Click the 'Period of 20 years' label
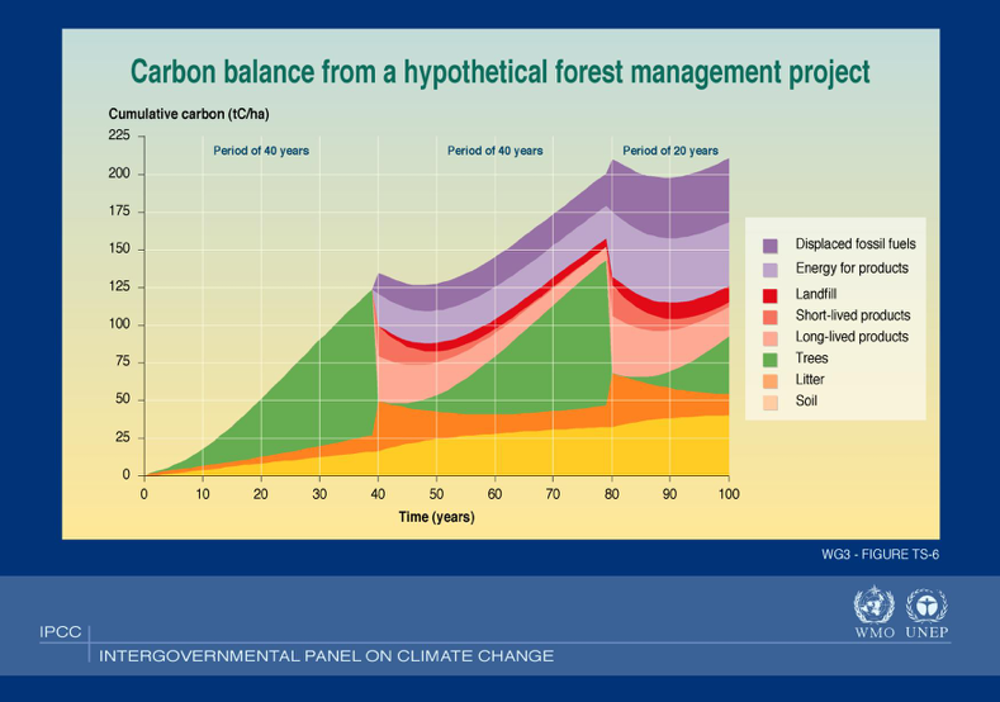1000x702 pixels. pyautogui.click(x=670, y=151)
